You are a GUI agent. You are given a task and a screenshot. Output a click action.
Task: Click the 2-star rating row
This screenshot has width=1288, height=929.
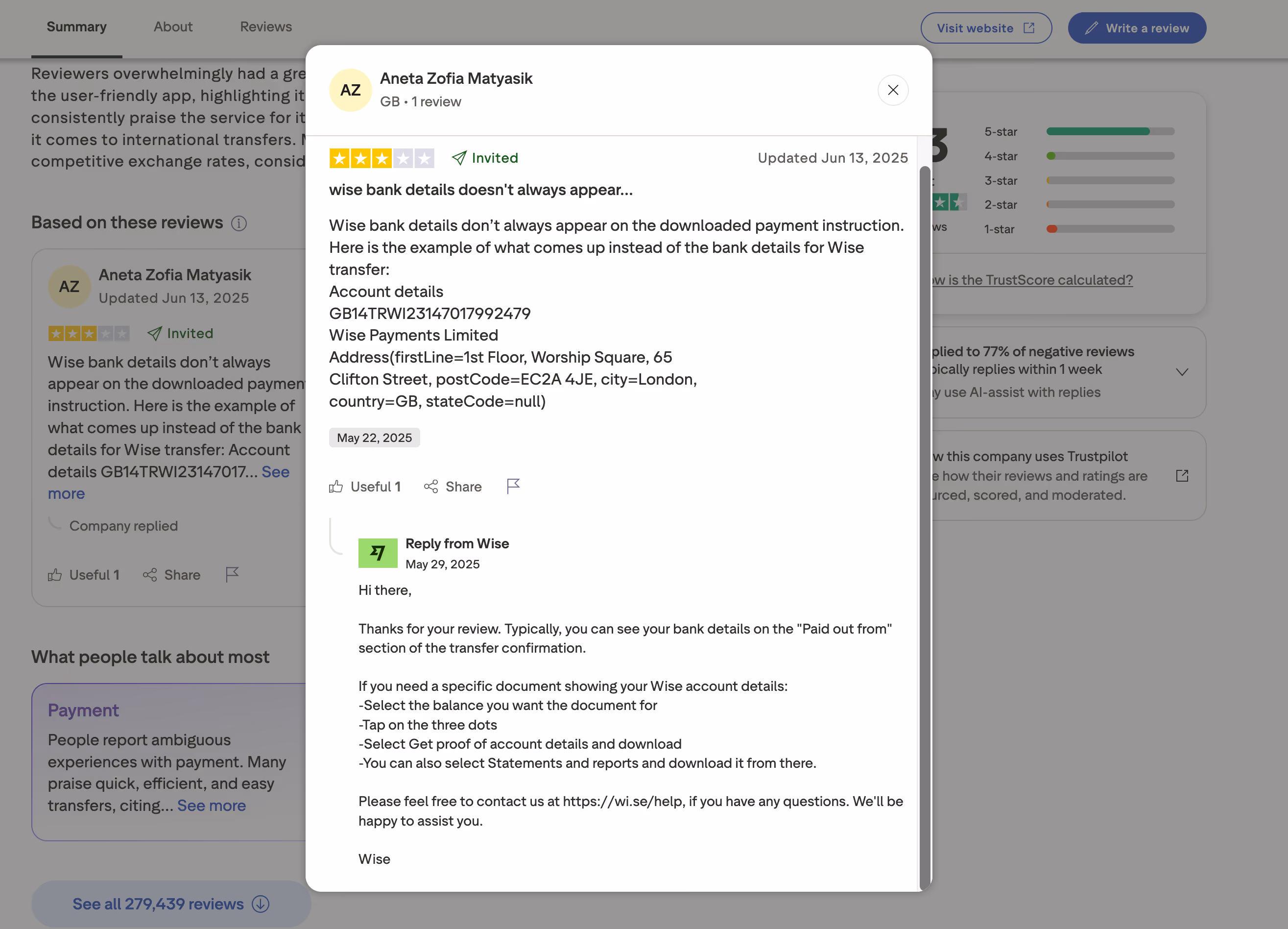1079,204
